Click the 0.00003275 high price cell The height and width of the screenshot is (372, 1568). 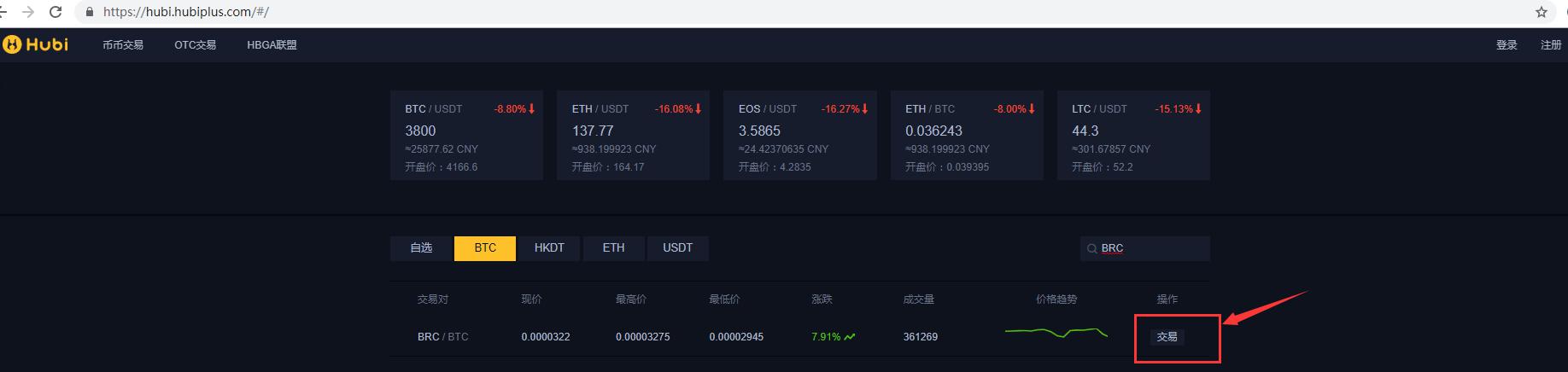pos(642,337)
